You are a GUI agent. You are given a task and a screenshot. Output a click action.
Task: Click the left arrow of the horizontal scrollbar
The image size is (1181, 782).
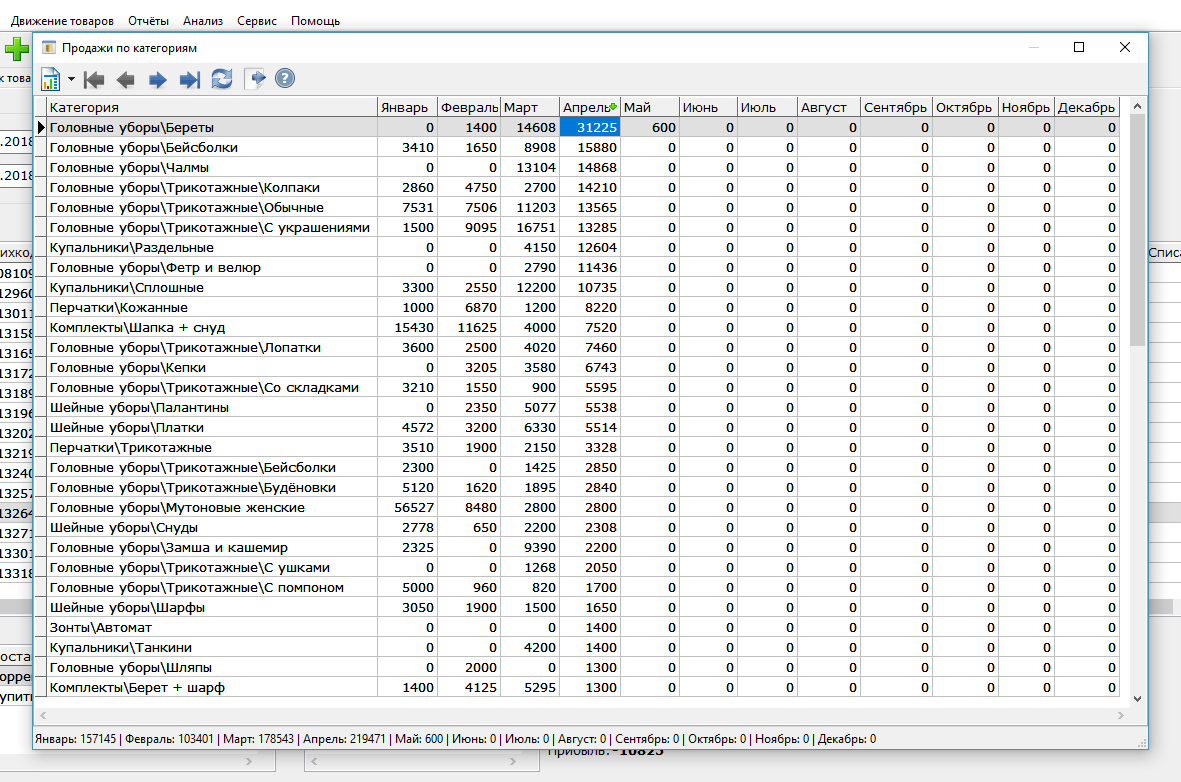pos(43,715)
